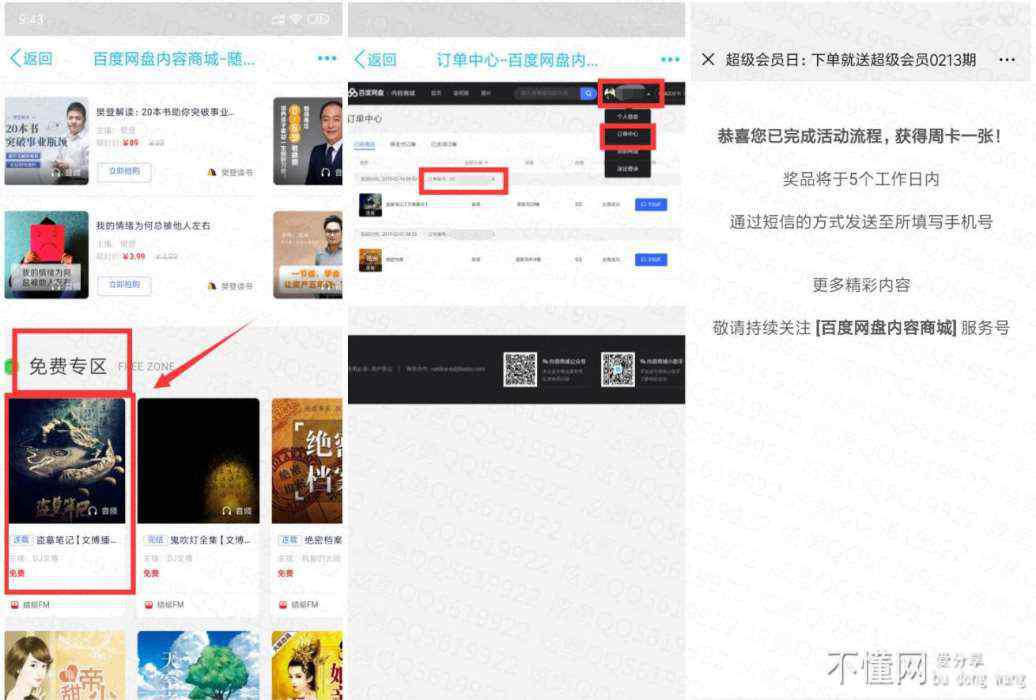Open the 绝密档案 order thumbnail
The image size is (1036, 700).
point(370,260)
